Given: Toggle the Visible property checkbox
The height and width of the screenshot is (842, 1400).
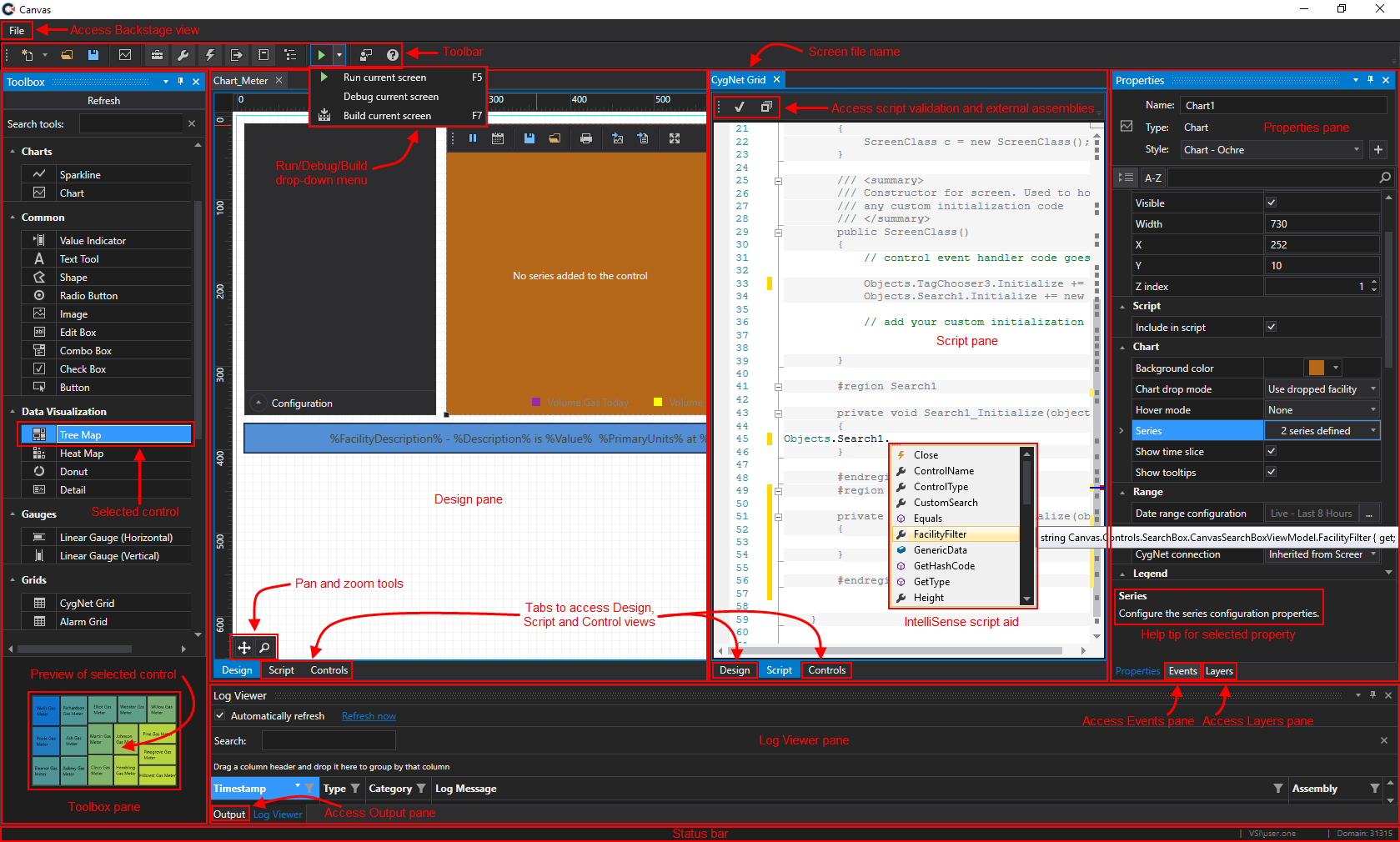Looking at the screenshot, I should pos(1272,203).
